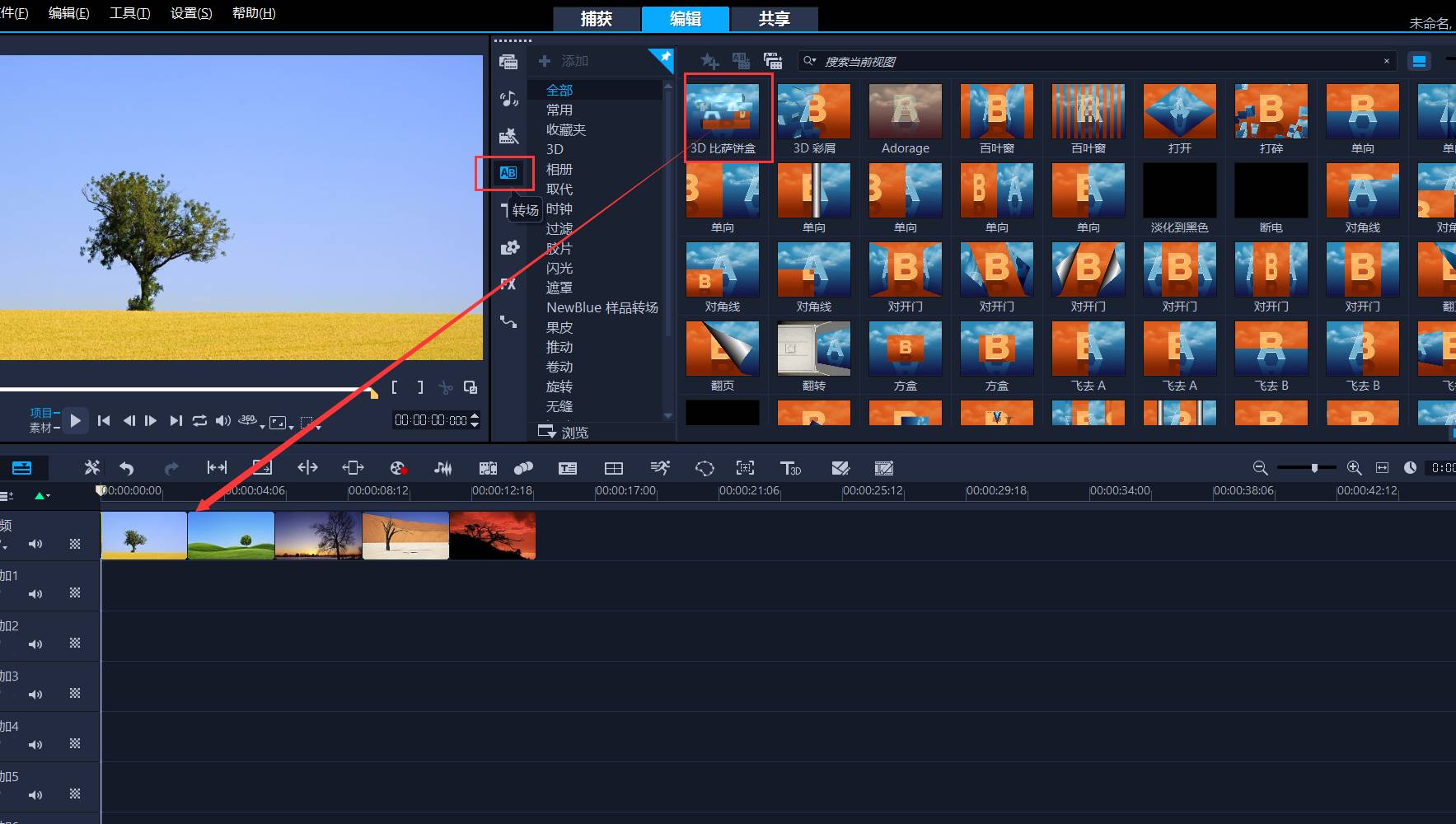Switch to the 共享 tab
This screenshot has height=824, width=1456.
[774, 19]
